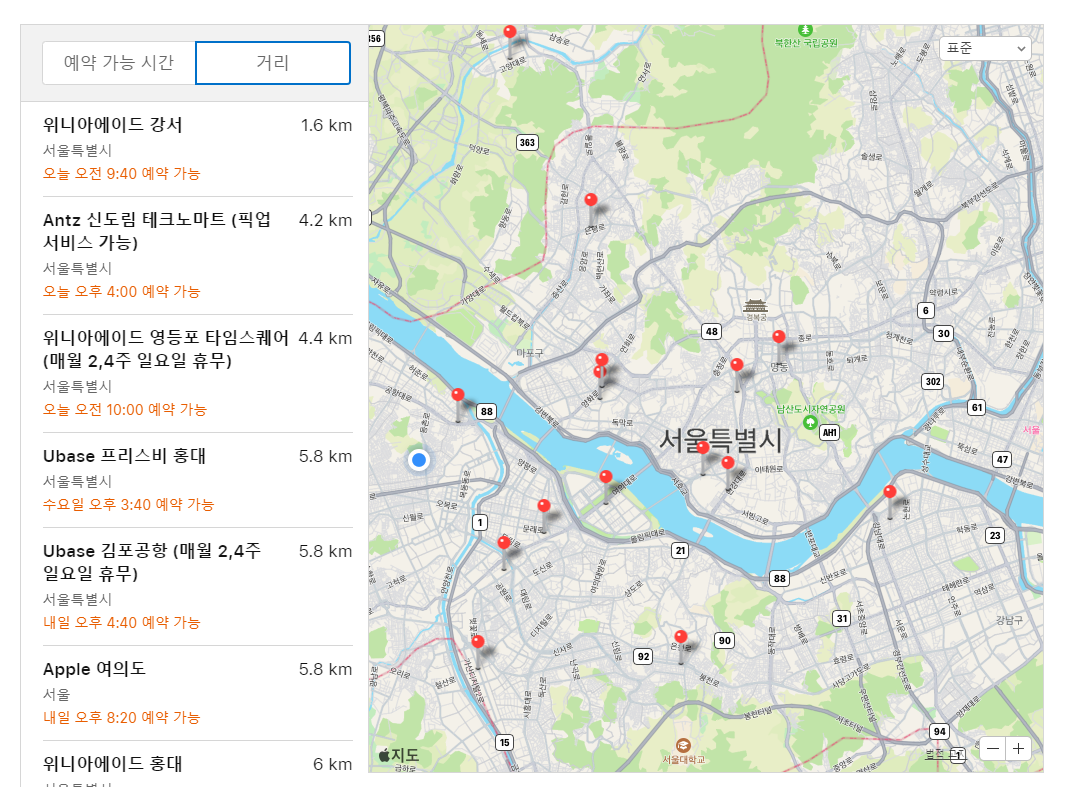Click 내일 오후 8:20 예약 가능 availability
1080x787 pixels.
point(121,717)
